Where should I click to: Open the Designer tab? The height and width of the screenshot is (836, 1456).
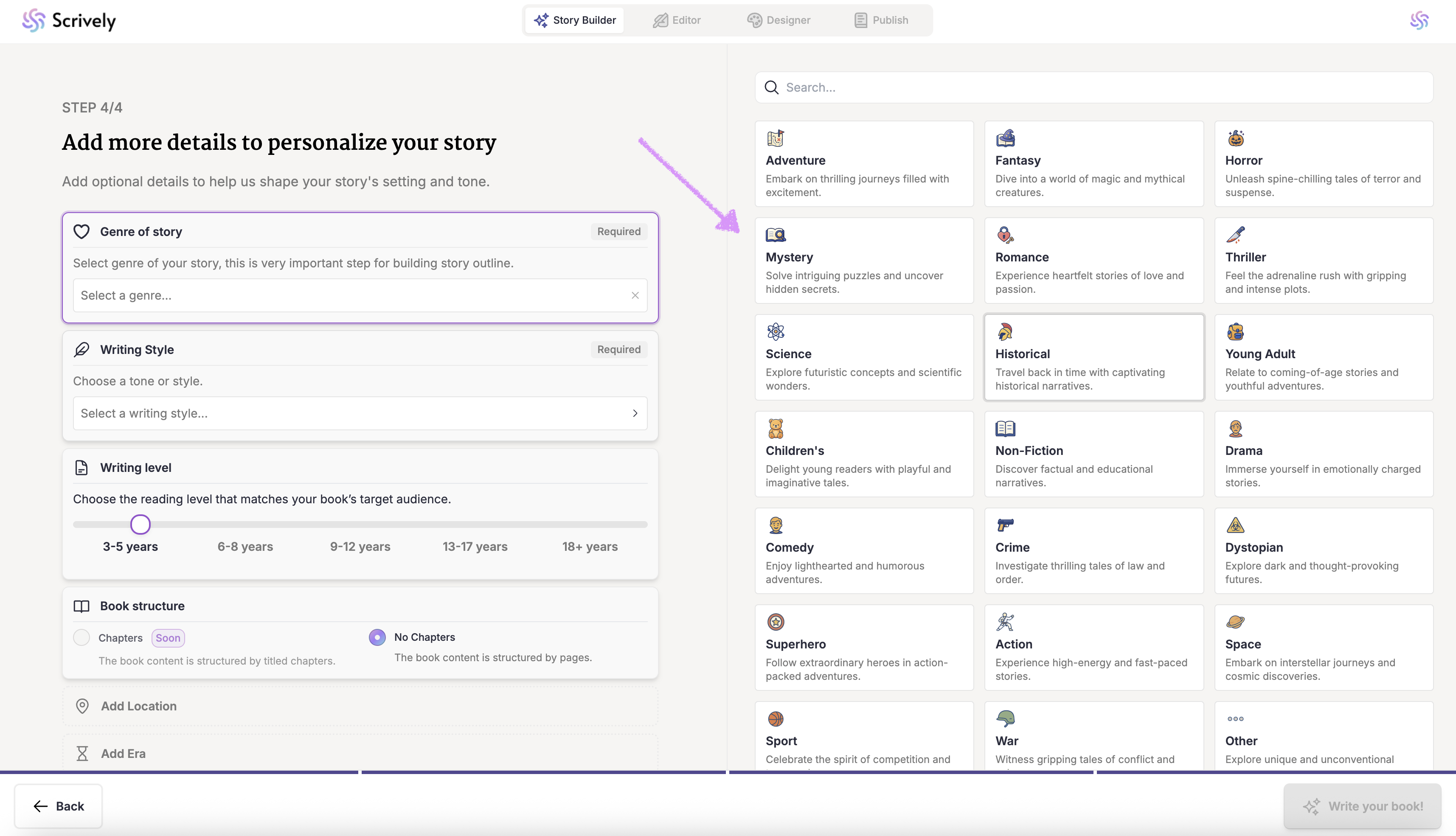778,21
